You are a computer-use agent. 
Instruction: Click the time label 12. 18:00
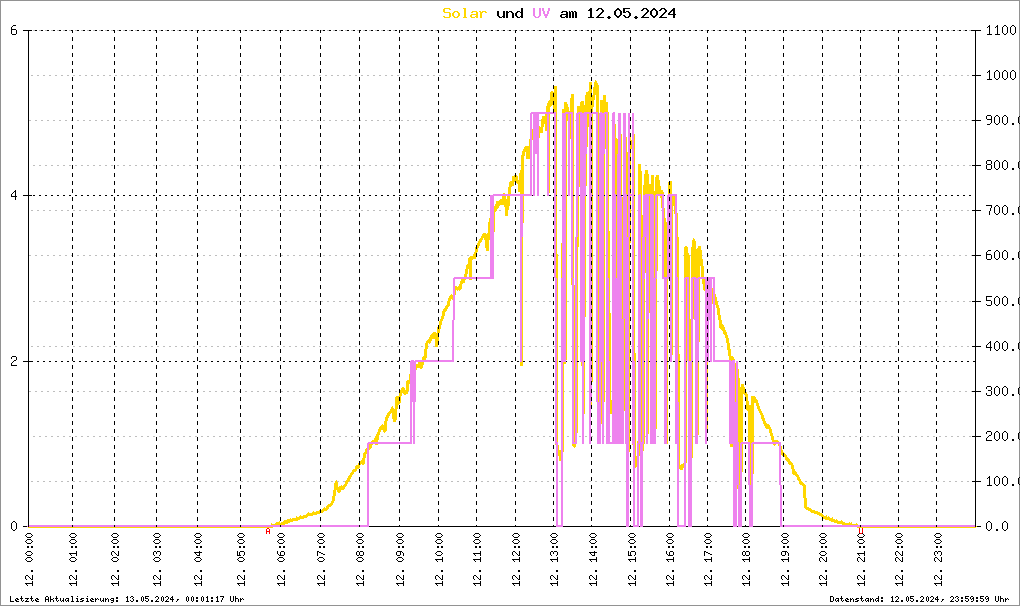[746, 560]
